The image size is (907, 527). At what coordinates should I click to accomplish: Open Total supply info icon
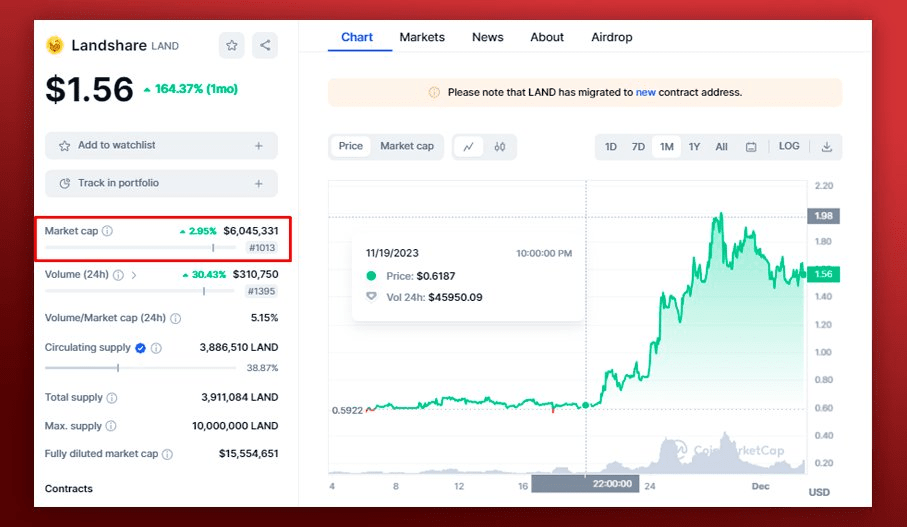[112, 397]
